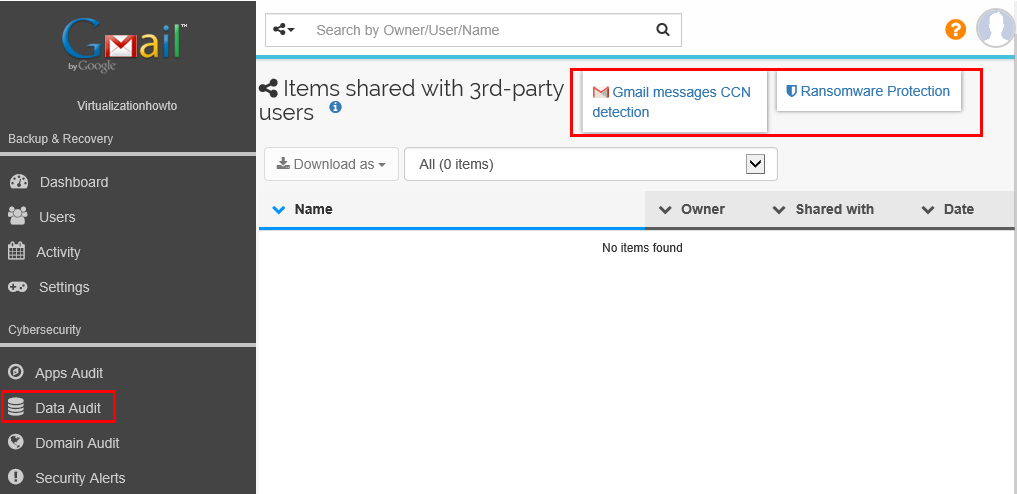This screenshot has height=494, width=1017.
Task: Click the info icon beside the page title
Action: pos(335,107)
